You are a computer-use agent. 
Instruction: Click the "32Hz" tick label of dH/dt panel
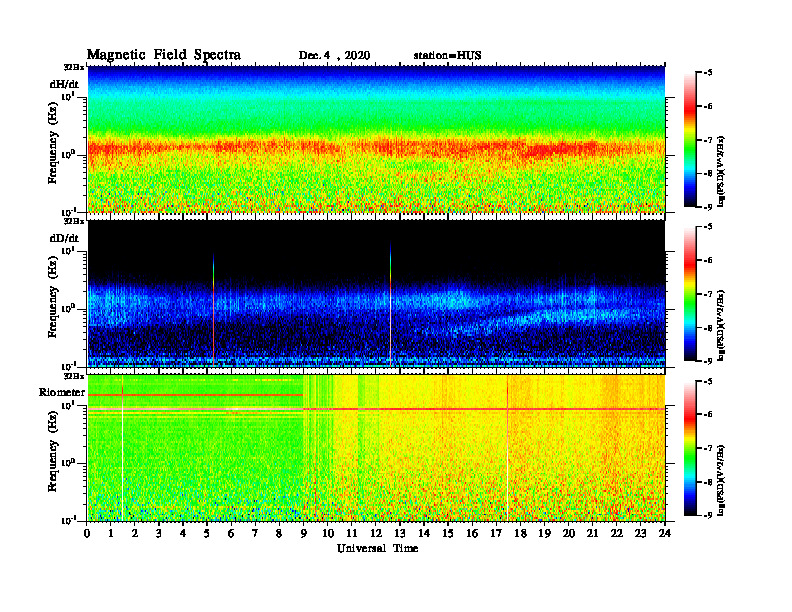pos(74,67)
